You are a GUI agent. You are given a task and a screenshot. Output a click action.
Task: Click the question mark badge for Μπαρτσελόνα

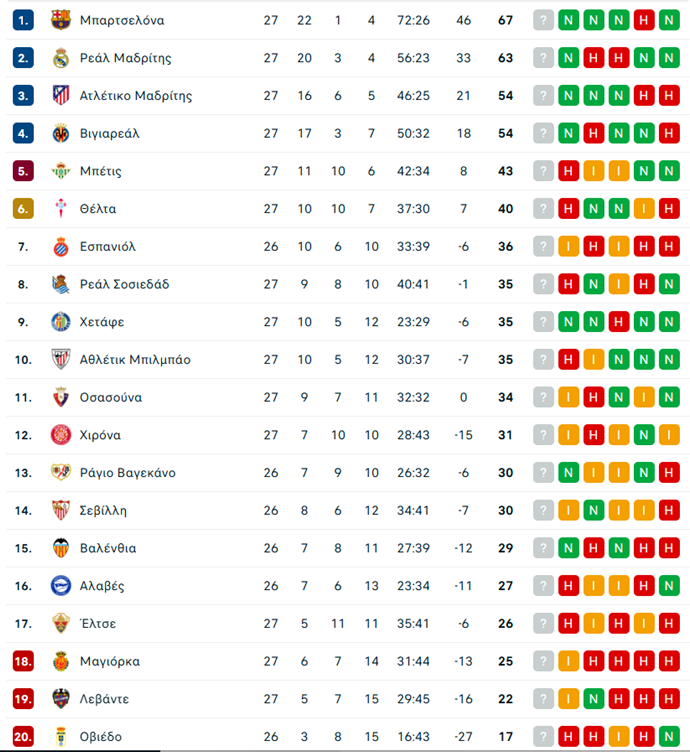(543, 20)
